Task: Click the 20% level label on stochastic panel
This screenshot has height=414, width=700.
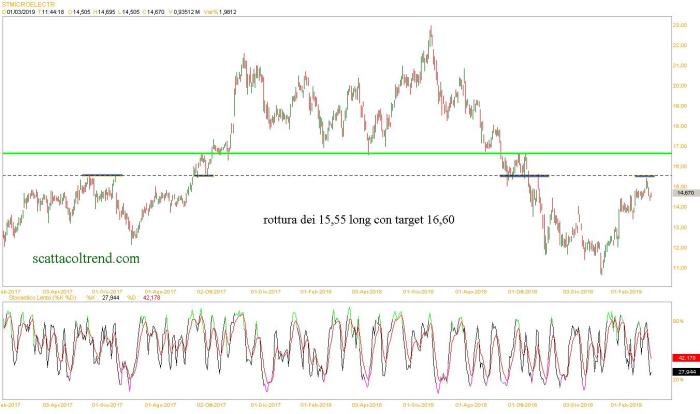Action: pos(678,380)
